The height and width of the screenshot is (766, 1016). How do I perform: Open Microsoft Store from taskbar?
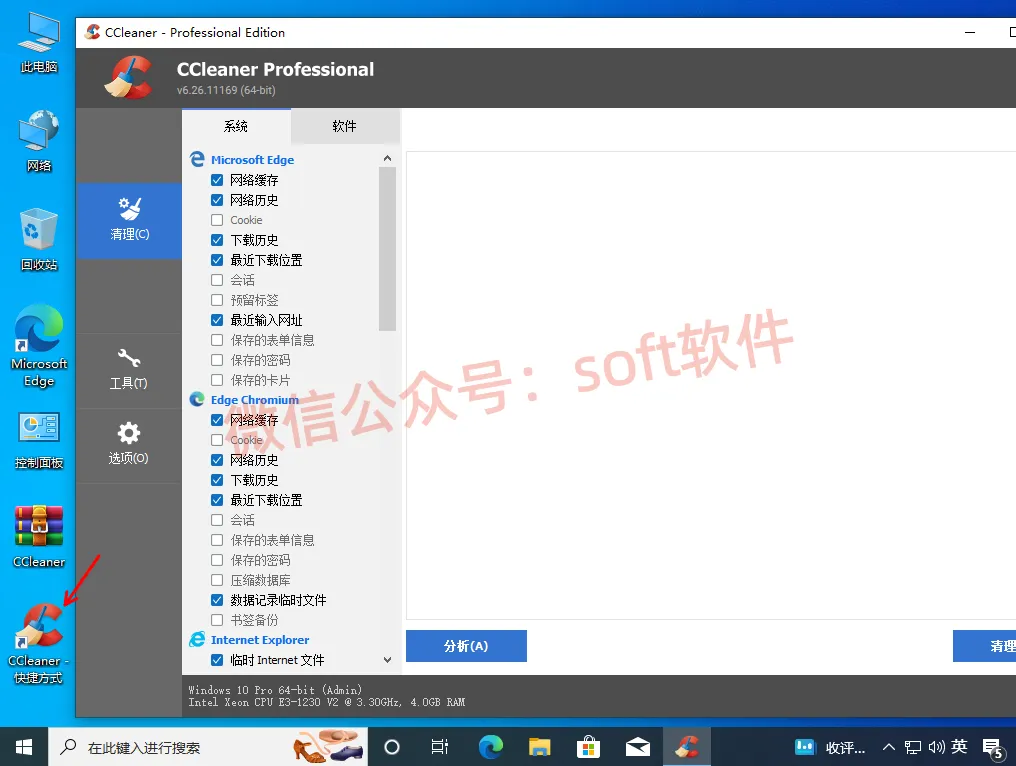pyautogui.click(x=588, y=747)
